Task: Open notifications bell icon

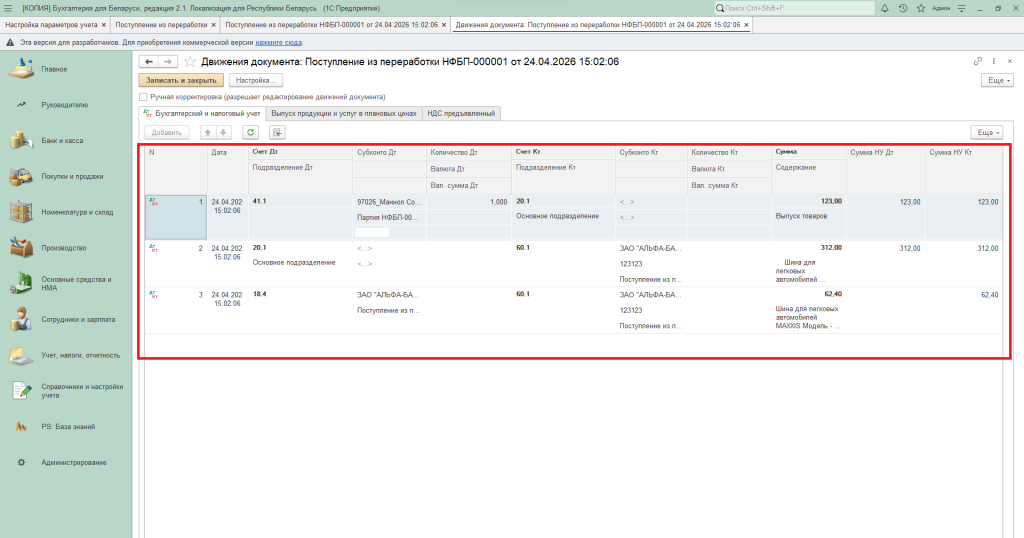Action: 882,8
